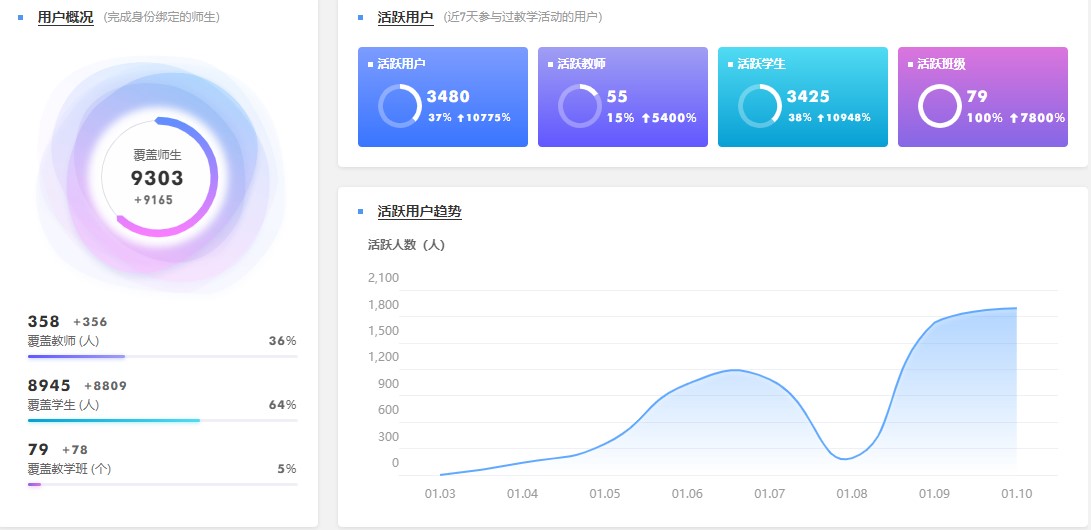Image resolution: width=1091 pixels, height=530 pixels.
Task: Click the 活跃用户趋势 section heading
Action: pyautogui.click(x=419, y=212)
